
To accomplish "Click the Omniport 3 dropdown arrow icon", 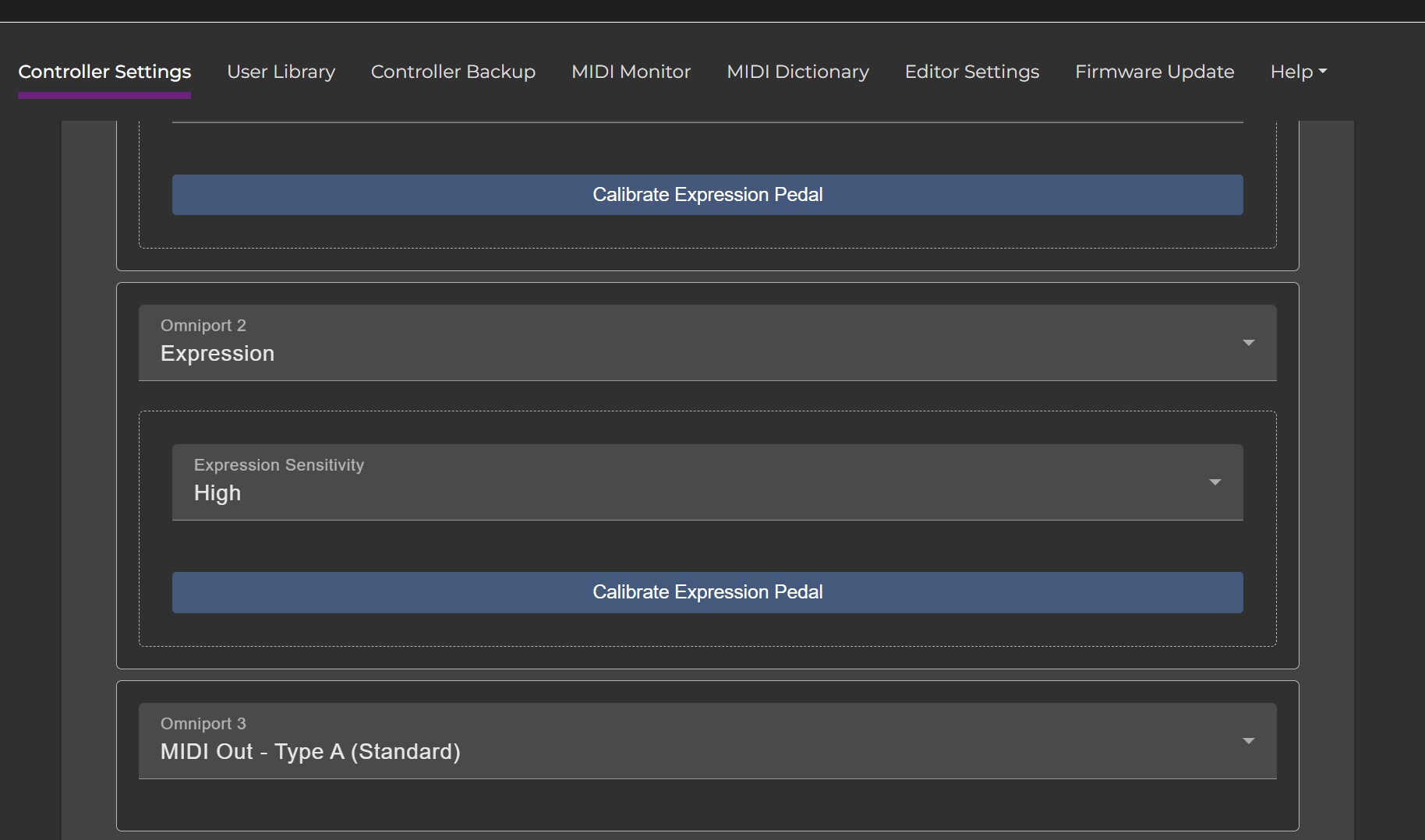I will click(1248, 741).
